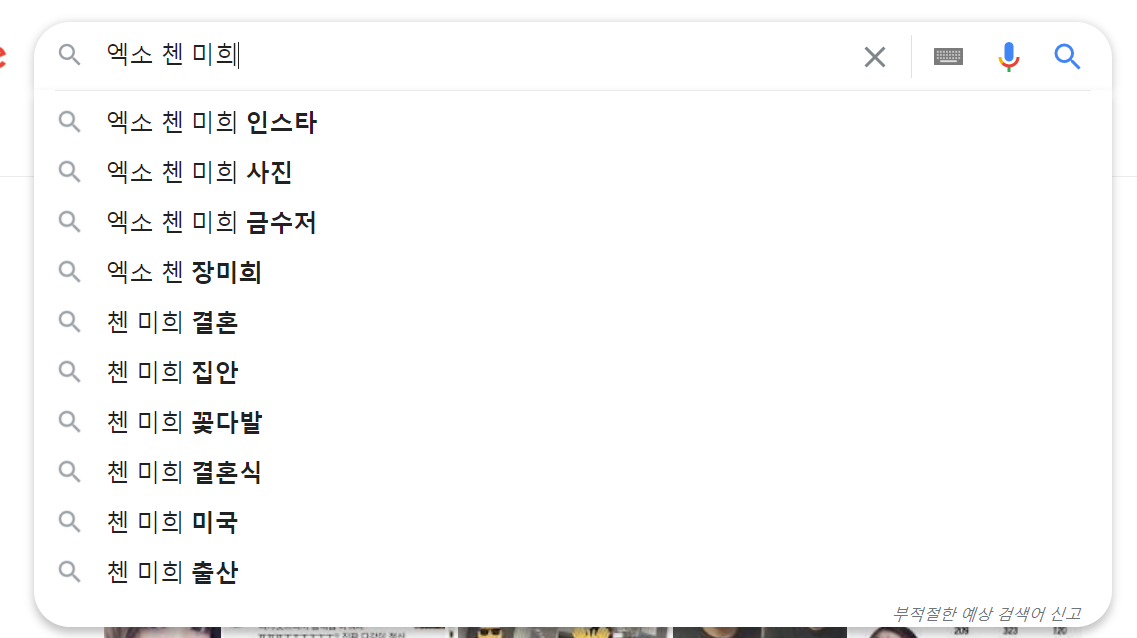Choose suggestion 첸 미희 출산

point(573,572)
